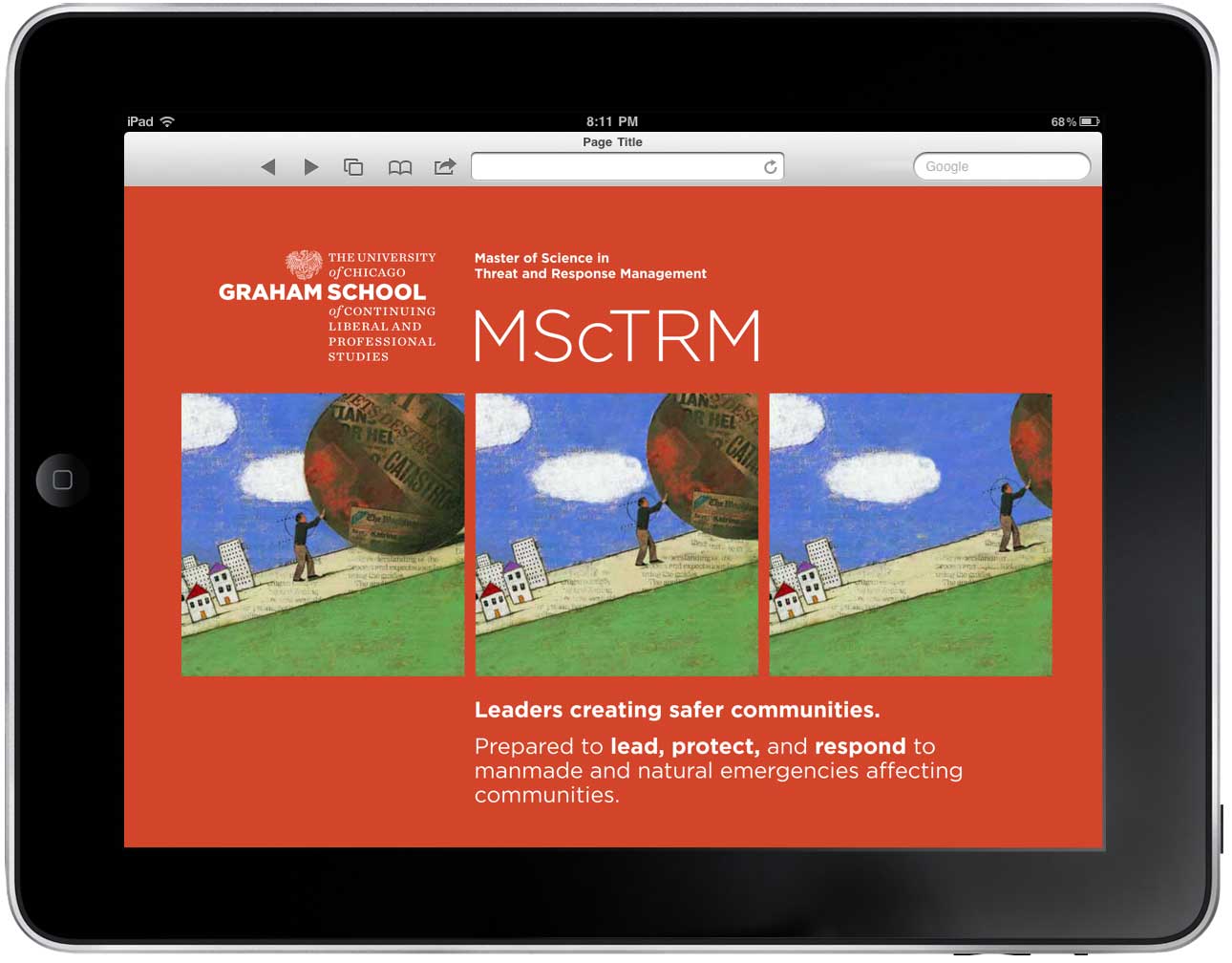
Task: Select the left illustration with large globe
Action: pos(323,534)
